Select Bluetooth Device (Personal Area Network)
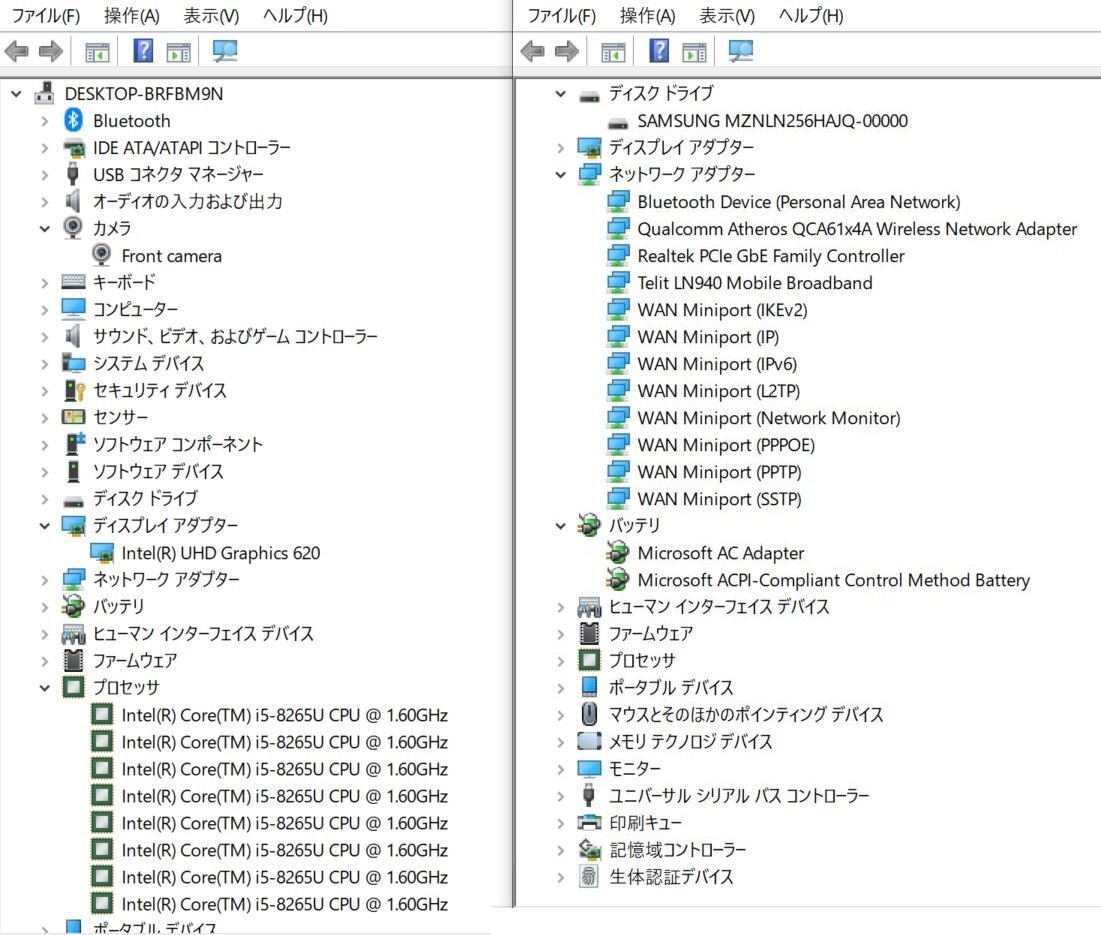 pyautogui.click(x=798, y=202)
